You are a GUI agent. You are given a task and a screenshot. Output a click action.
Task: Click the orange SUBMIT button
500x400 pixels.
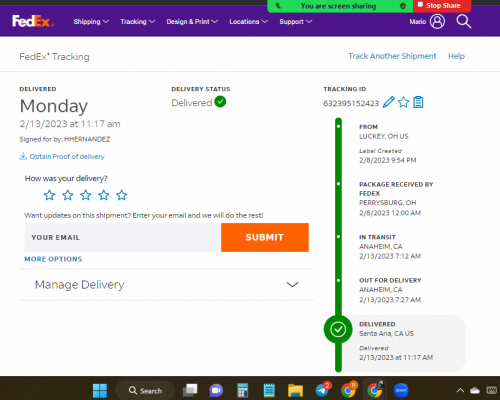(265, 237)
